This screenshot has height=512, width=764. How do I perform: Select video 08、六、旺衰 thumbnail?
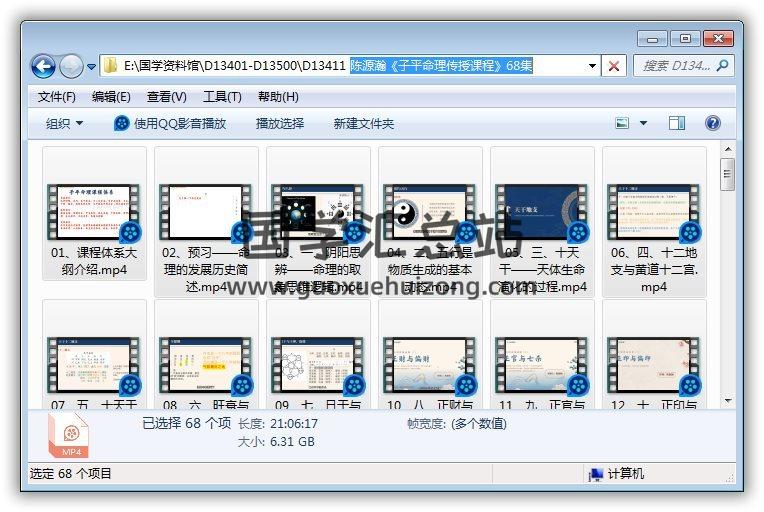pyautogui.click(x=206, y=365)
